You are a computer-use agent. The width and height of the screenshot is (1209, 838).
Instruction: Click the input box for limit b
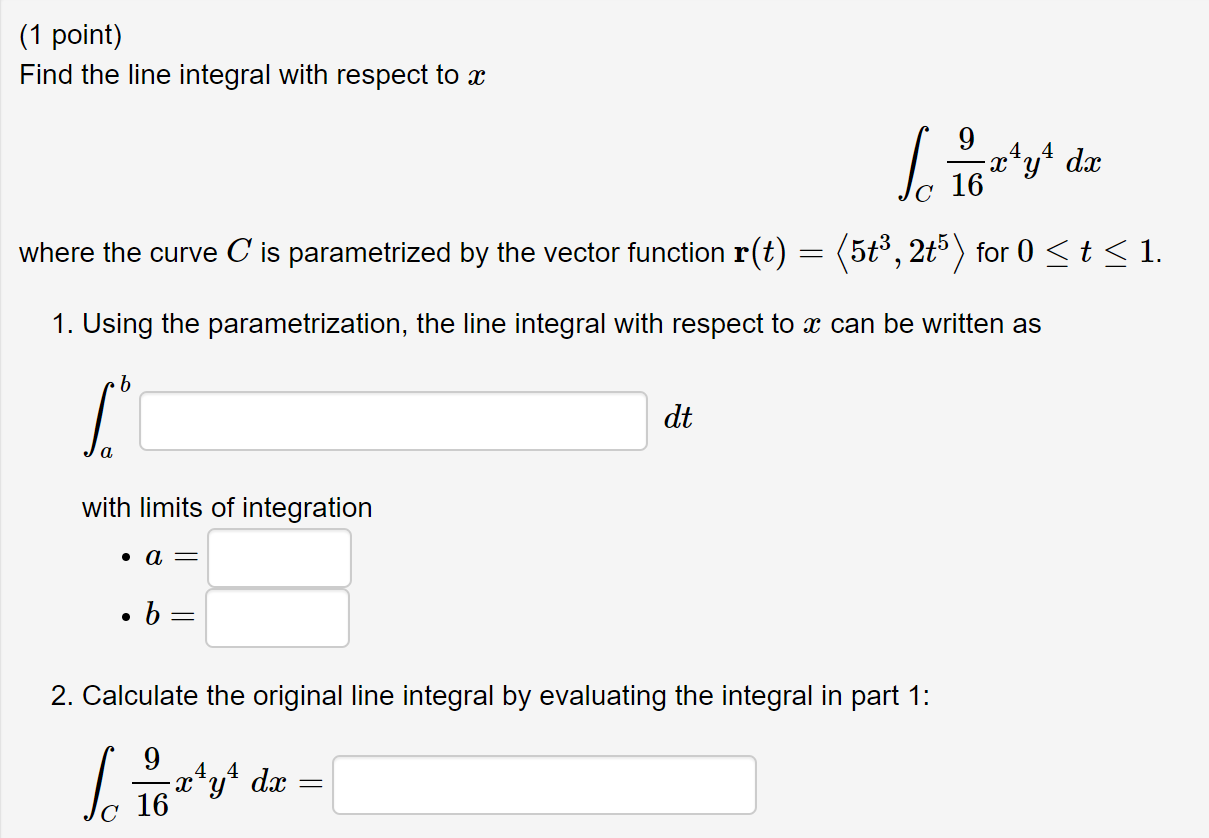pyautogui.click(x=276, y=617)
